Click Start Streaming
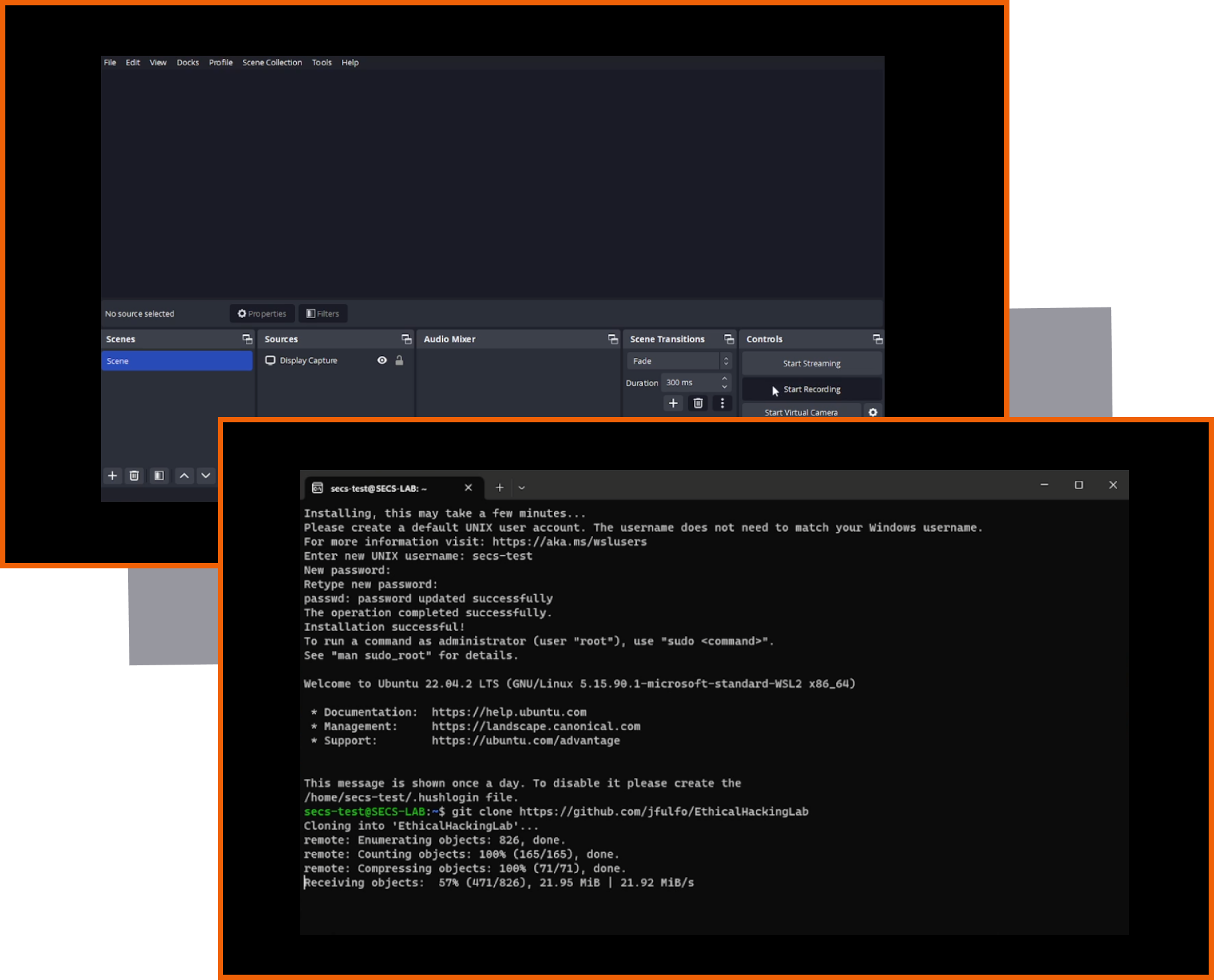The width and height of the screenshot is (1214, 980). [812, 363]
